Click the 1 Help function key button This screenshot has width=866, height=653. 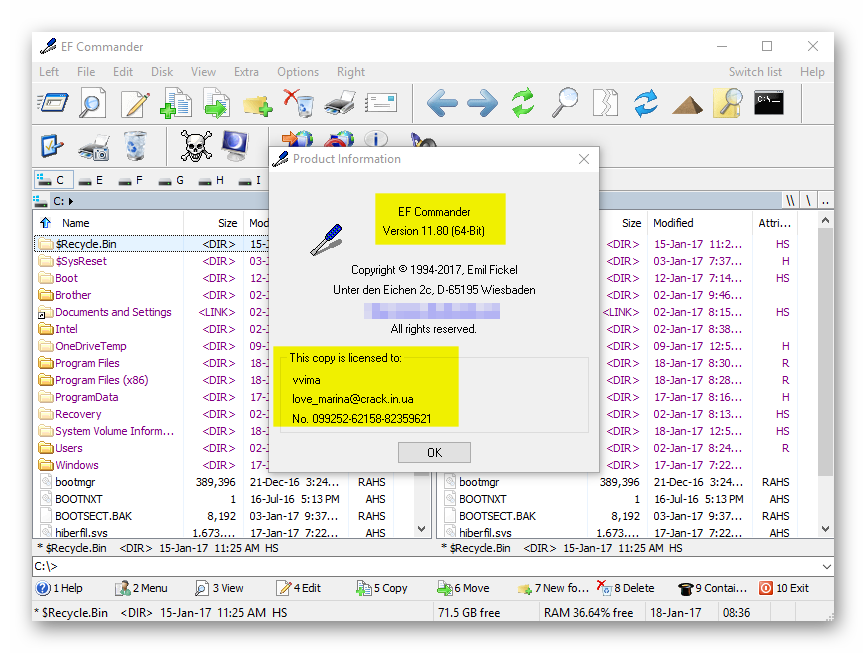[x=59, y=588]
